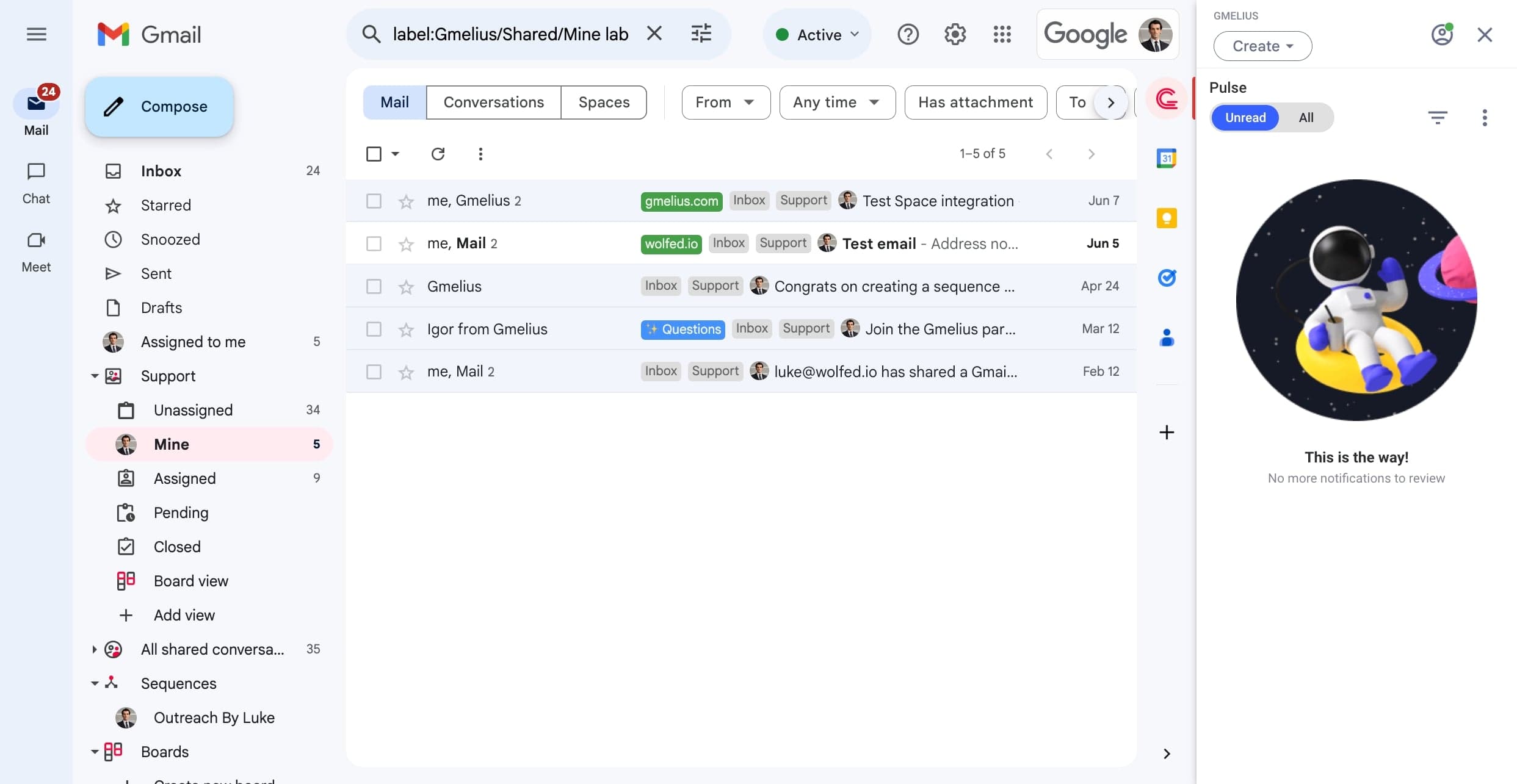Open the Gmelius Create dropdown
Viewport: 1517px width, 784px height.
coord(1262,46)
